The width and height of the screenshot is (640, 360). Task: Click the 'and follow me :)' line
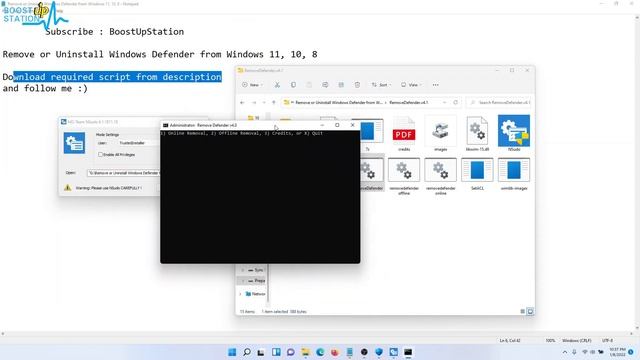[45, 88]
